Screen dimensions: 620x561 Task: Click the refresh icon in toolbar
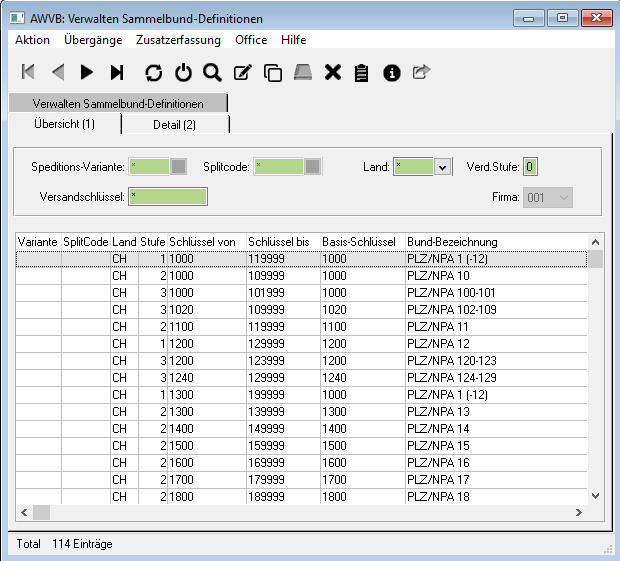pos(153,72)
